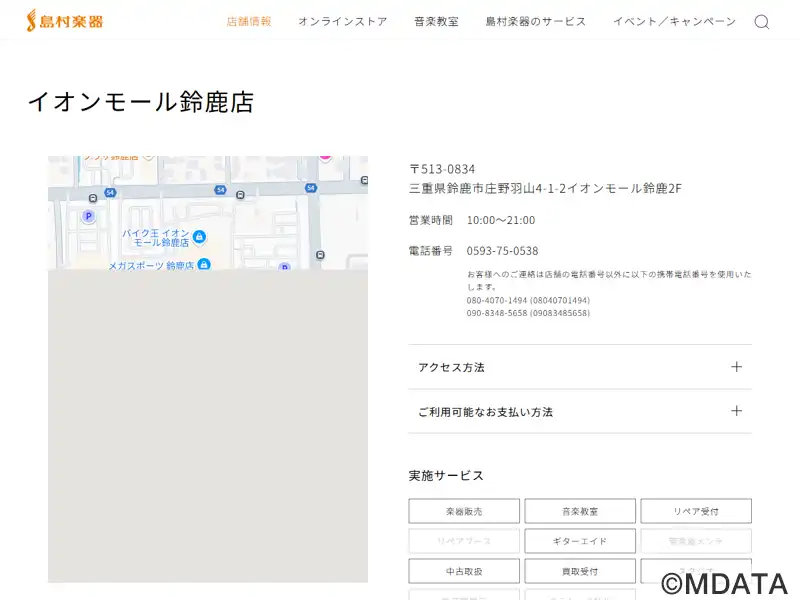Click the mobile number 090-8348-5658
This screenshot has width=800, height=600.
pyautogui.click(x=496, y=313)
